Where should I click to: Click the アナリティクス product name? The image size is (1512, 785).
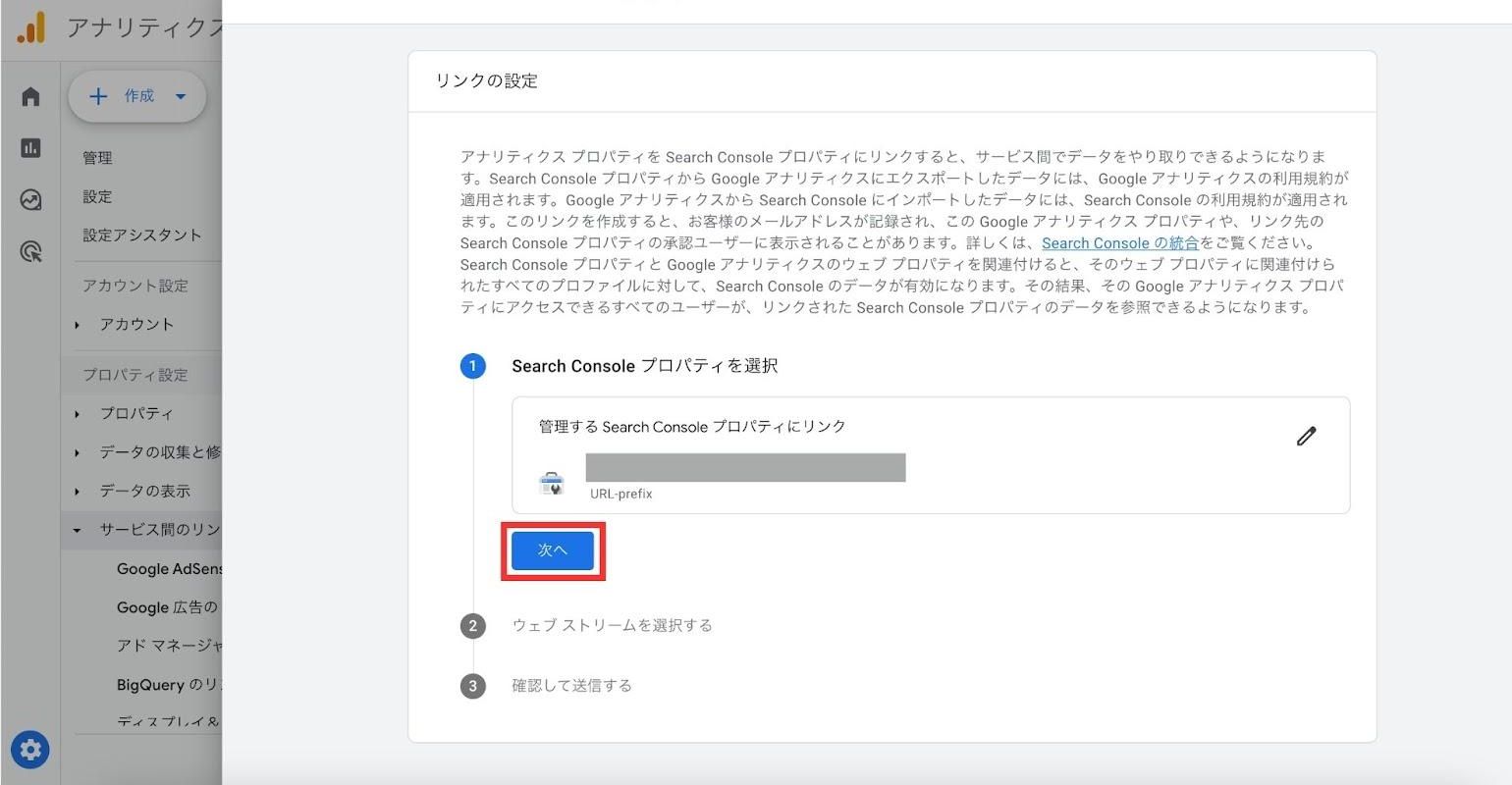coord(144,27)
